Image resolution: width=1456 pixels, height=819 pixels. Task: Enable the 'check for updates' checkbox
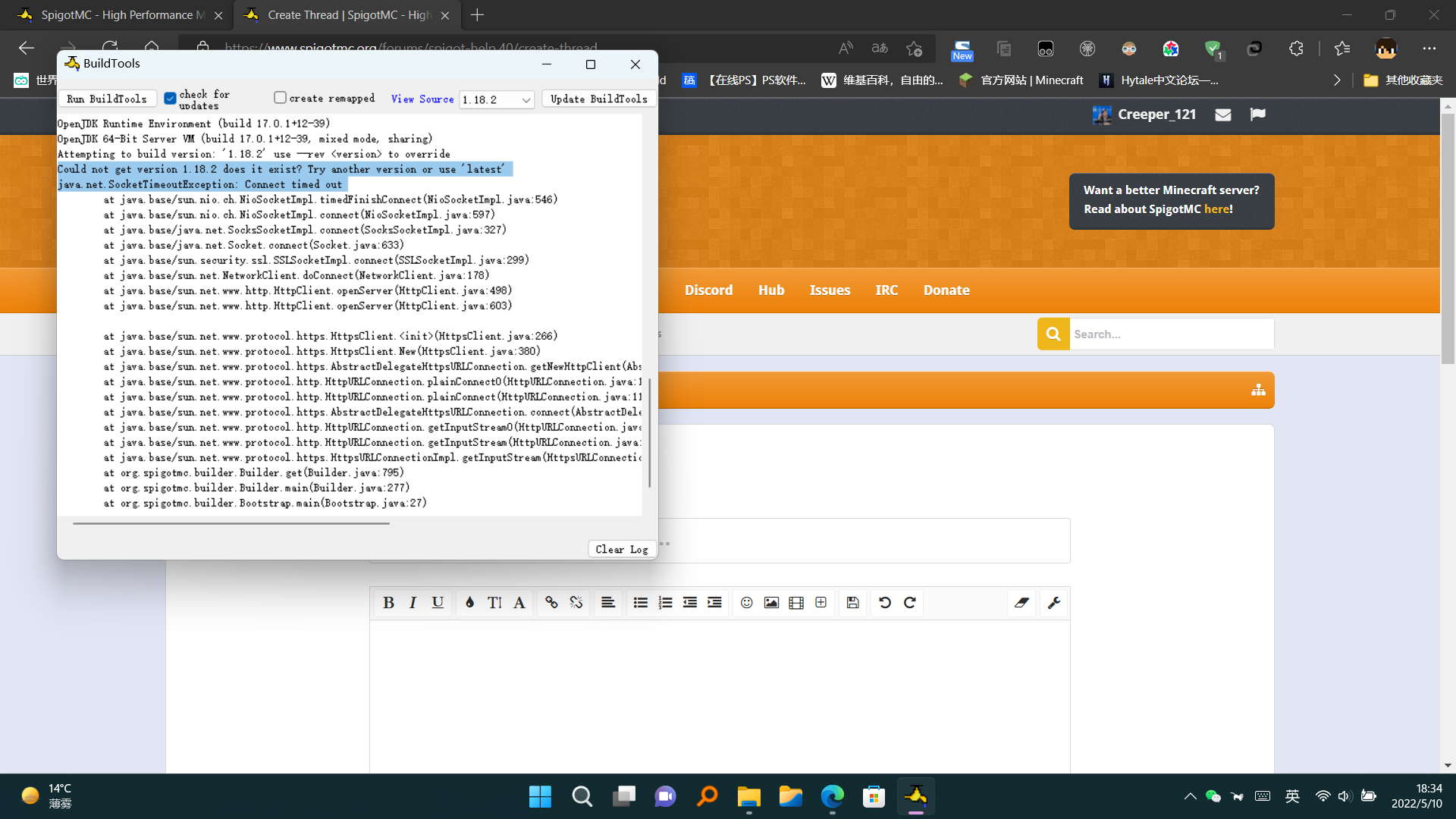[x=170, y=98]
